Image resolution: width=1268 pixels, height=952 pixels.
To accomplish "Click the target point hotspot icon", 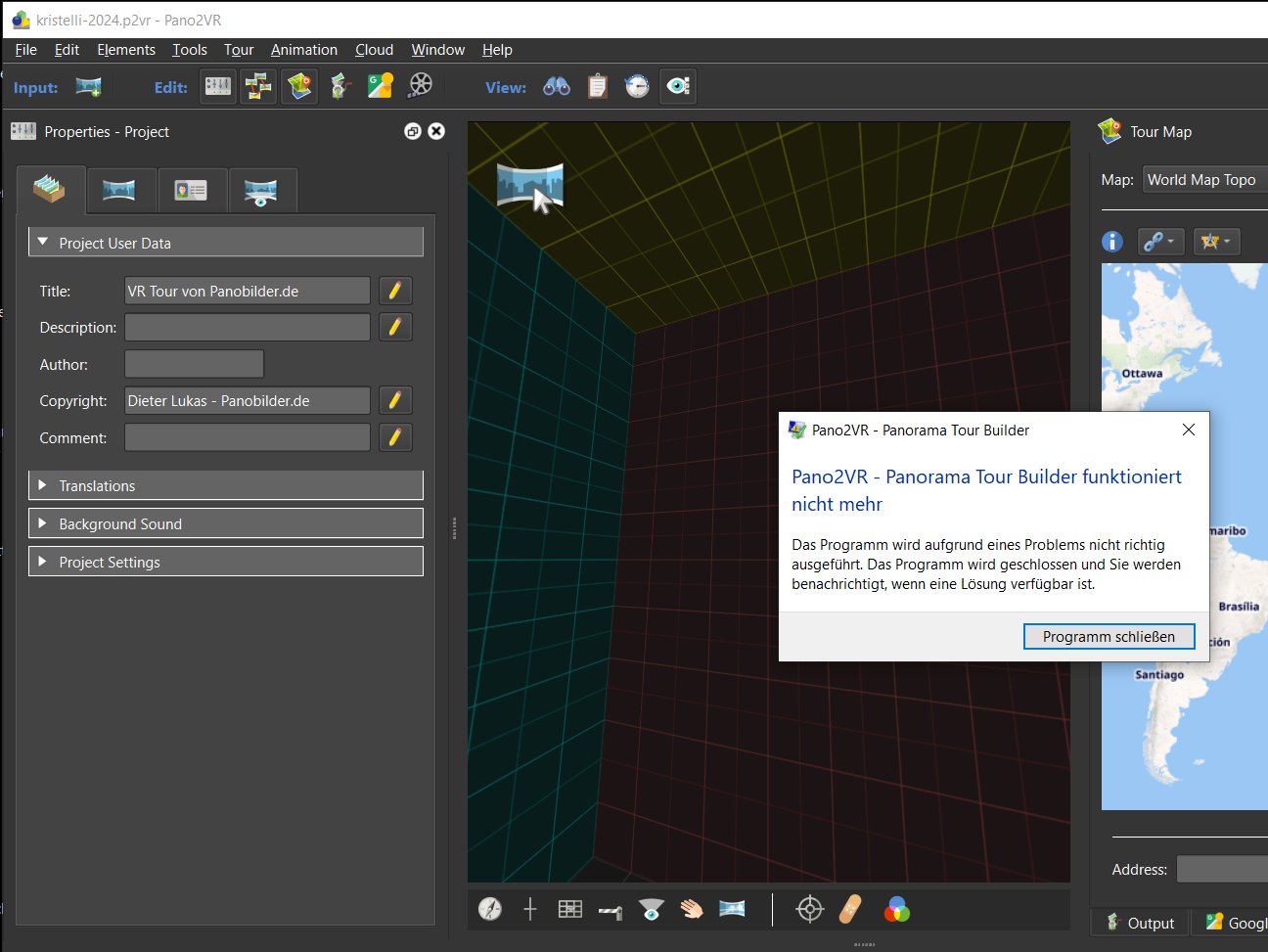I will (810, 910).
